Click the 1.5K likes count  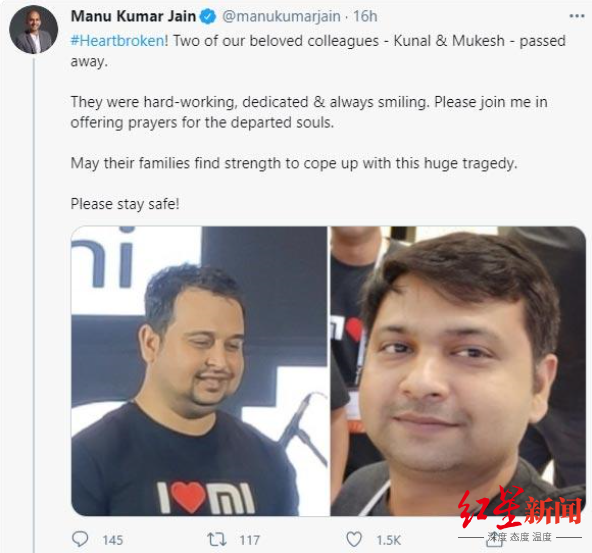tap(388, 540)
